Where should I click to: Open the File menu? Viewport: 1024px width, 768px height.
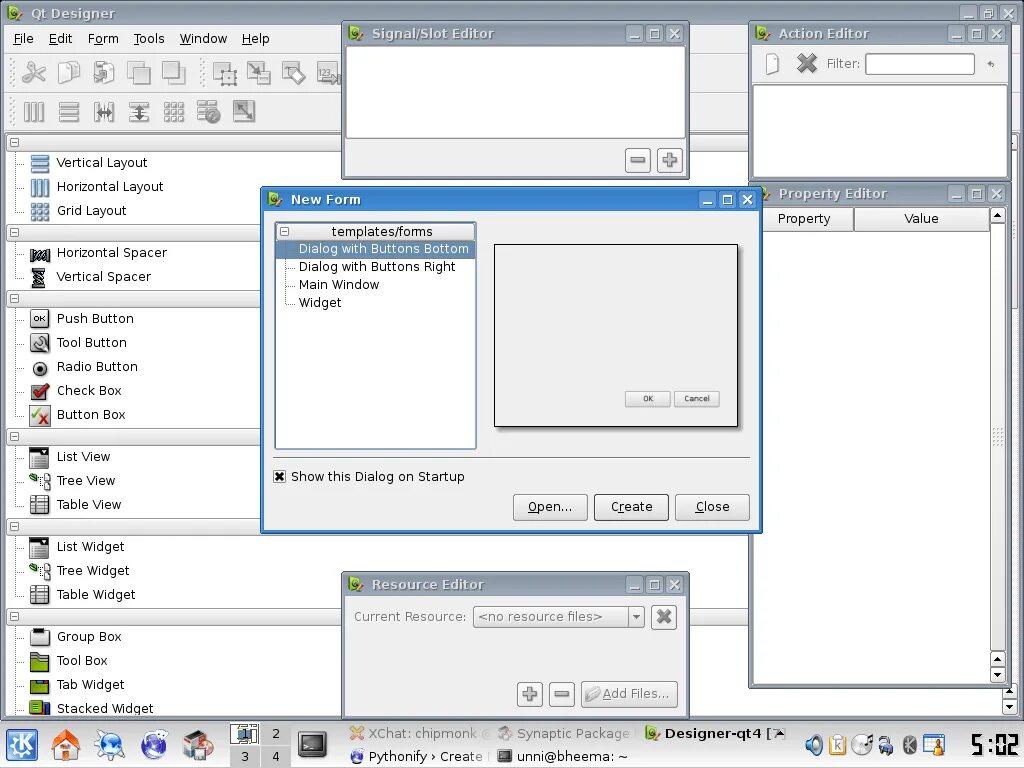point(23,39)
